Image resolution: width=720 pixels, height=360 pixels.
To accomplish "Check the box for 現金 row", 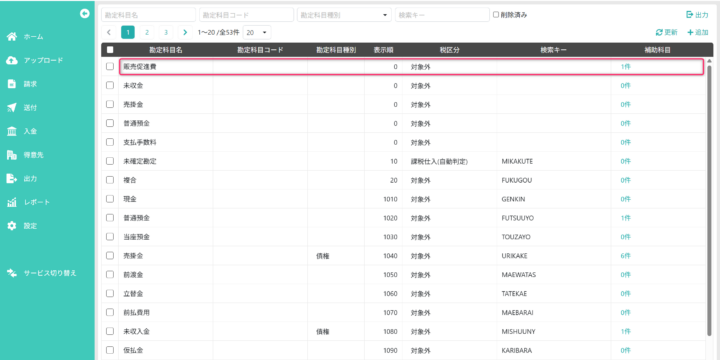I will click(x=110, y=199).
